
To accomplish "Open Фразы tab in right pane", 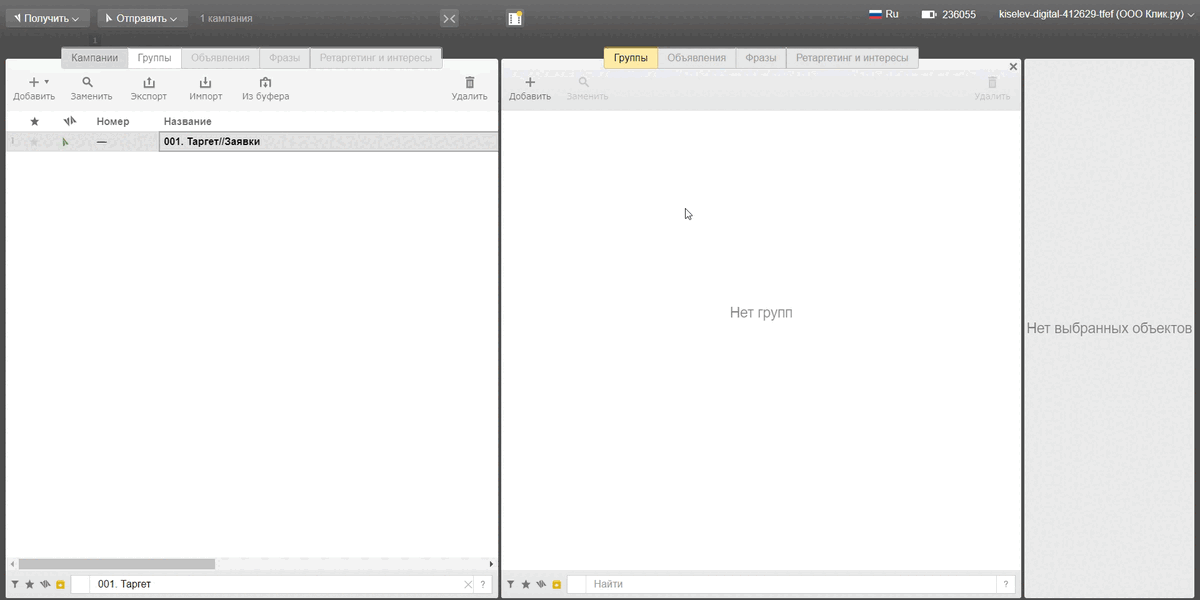I will [x=761, y=58].
